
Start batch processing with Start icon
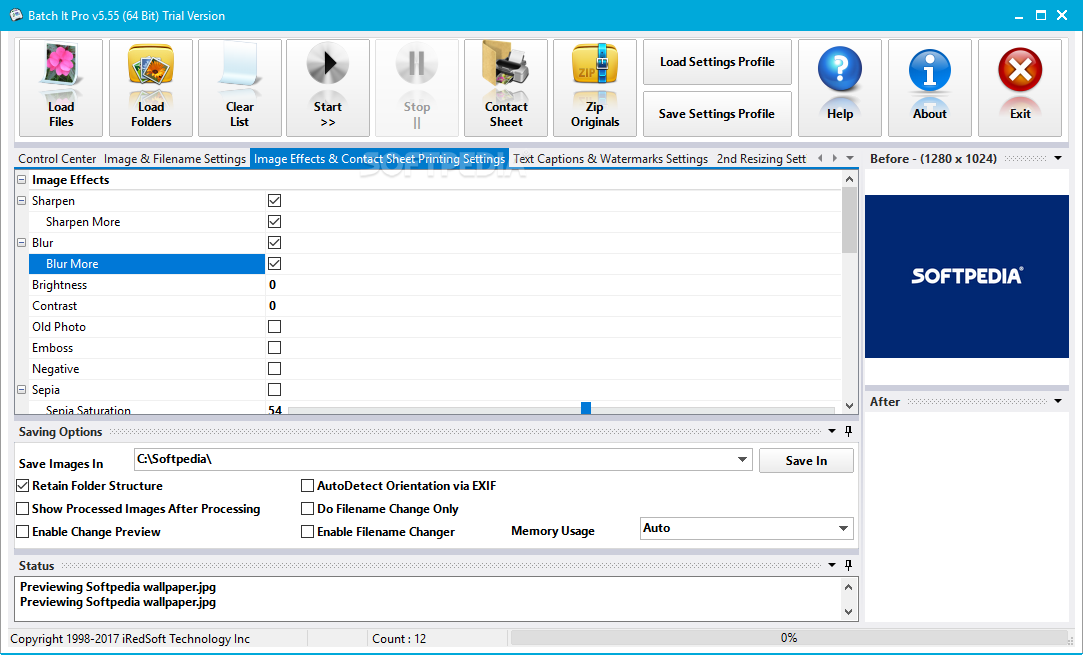click(328, 88)
